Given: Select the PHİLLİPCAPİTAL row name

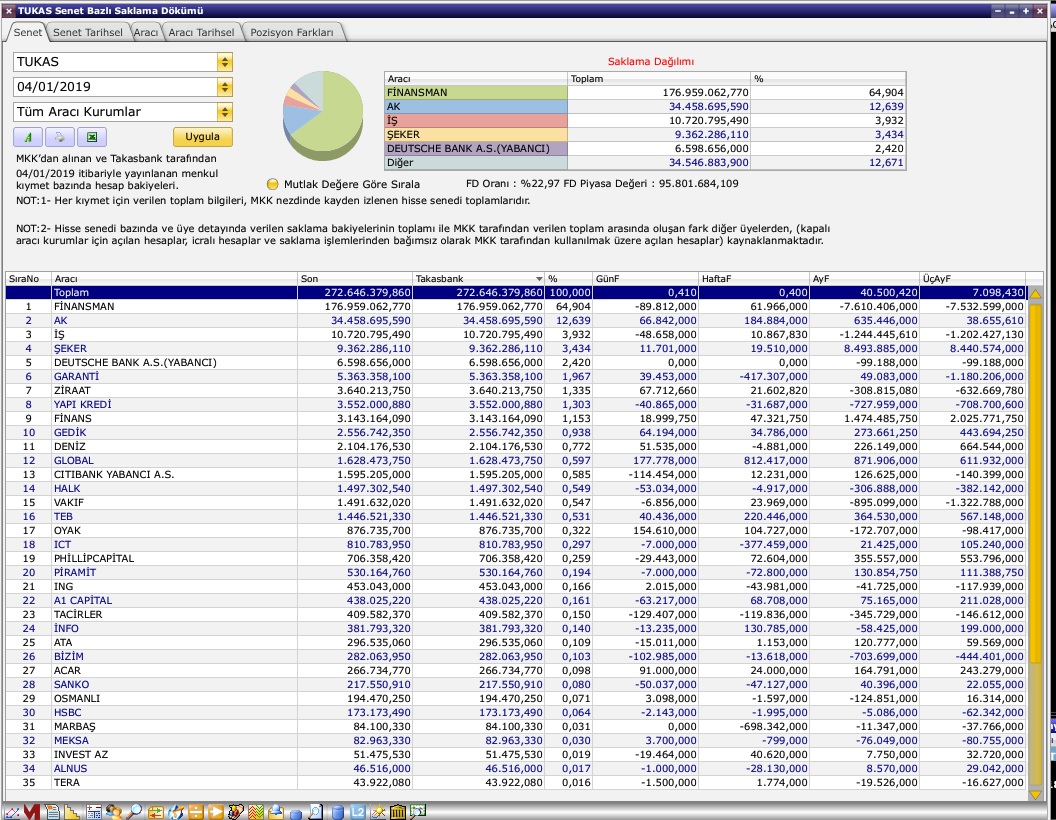Looking at the screenshot, I should (x=94, y=559).
